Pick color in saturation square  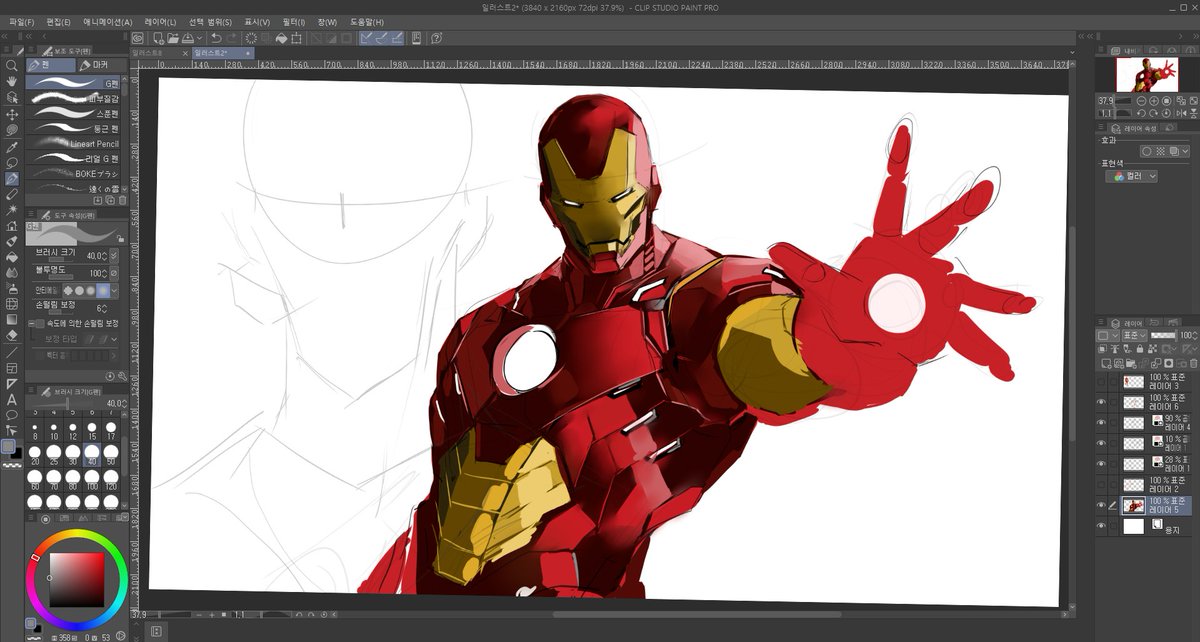78,580
